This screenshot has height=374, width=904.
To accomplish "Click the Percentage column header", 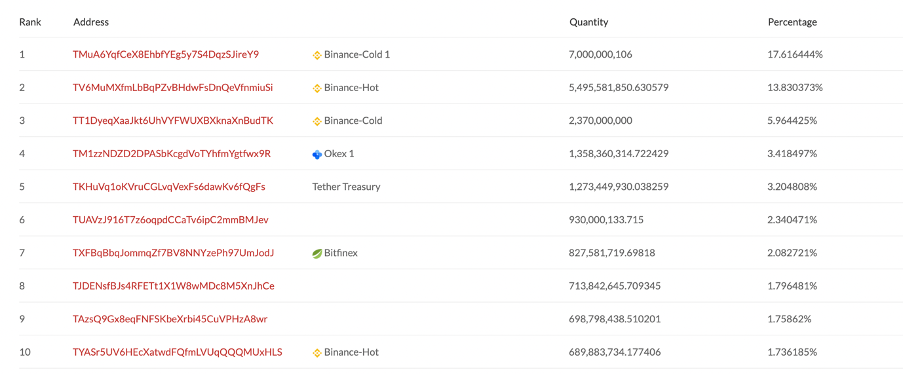I will 792,22.
